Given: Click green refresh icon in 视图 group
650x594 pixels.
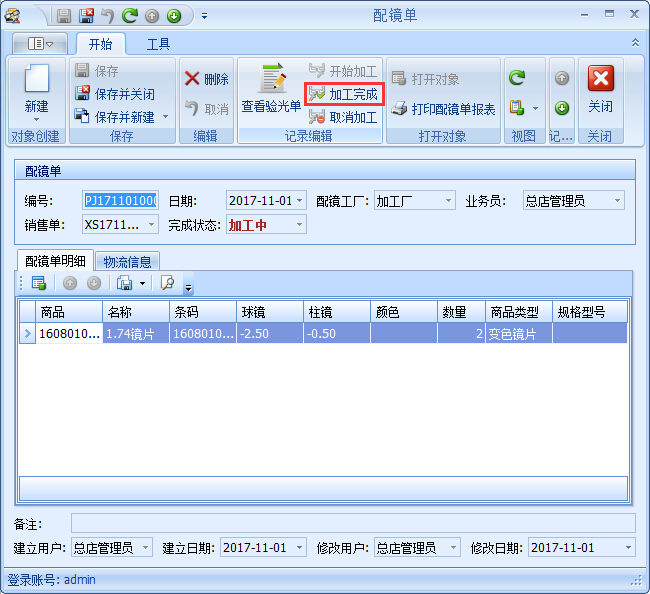Looking at the screenshot, I should [x=517, y=77].
